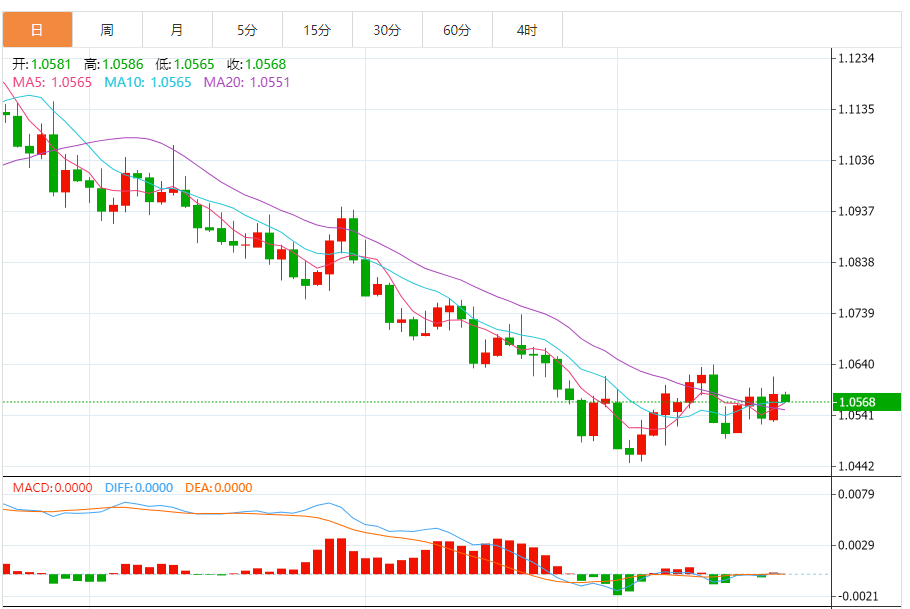The height and width of the screenshot is (609, 910).
Task: Click the 1.1036 price axis label
Action: point(856,160)
